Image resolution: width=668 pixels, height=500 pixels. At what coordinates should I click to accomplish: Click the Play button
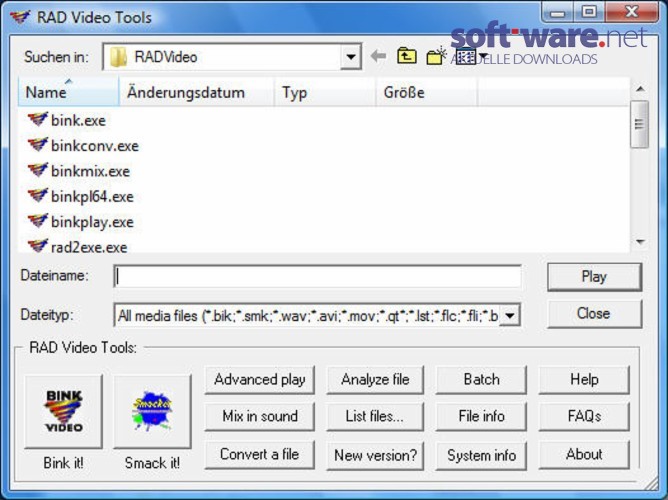click(x=594, y=277)
